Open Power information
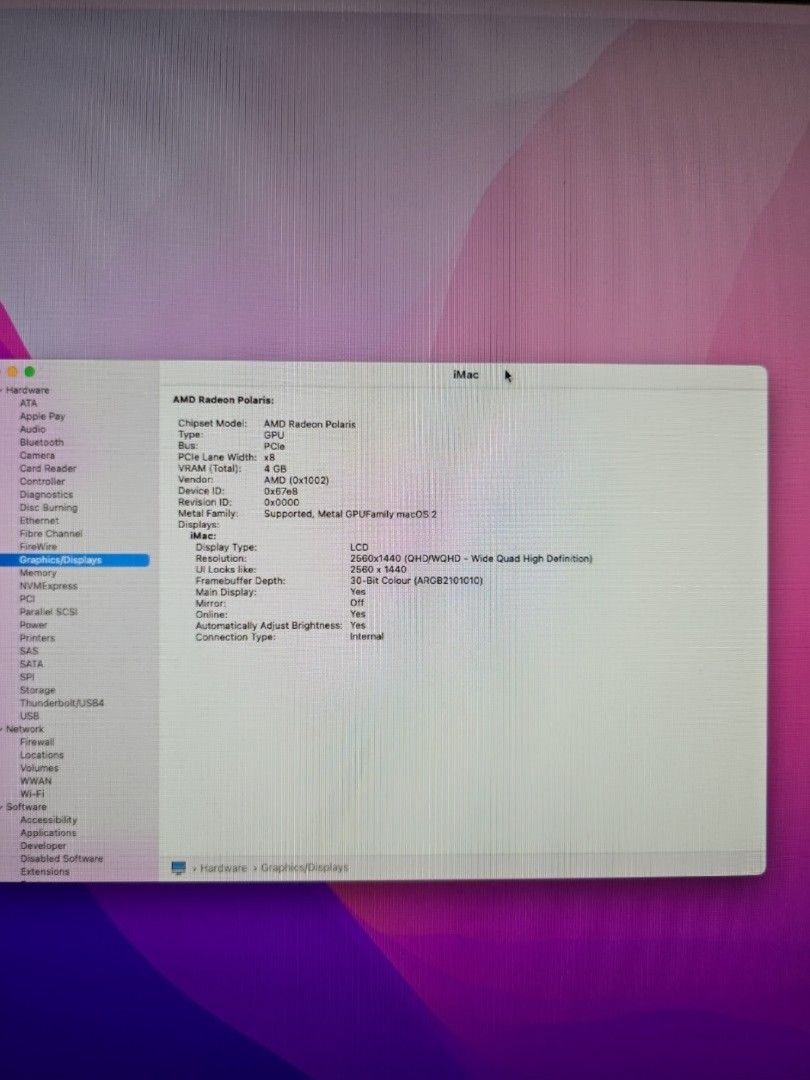810x1080 pixels. point(33,625)
